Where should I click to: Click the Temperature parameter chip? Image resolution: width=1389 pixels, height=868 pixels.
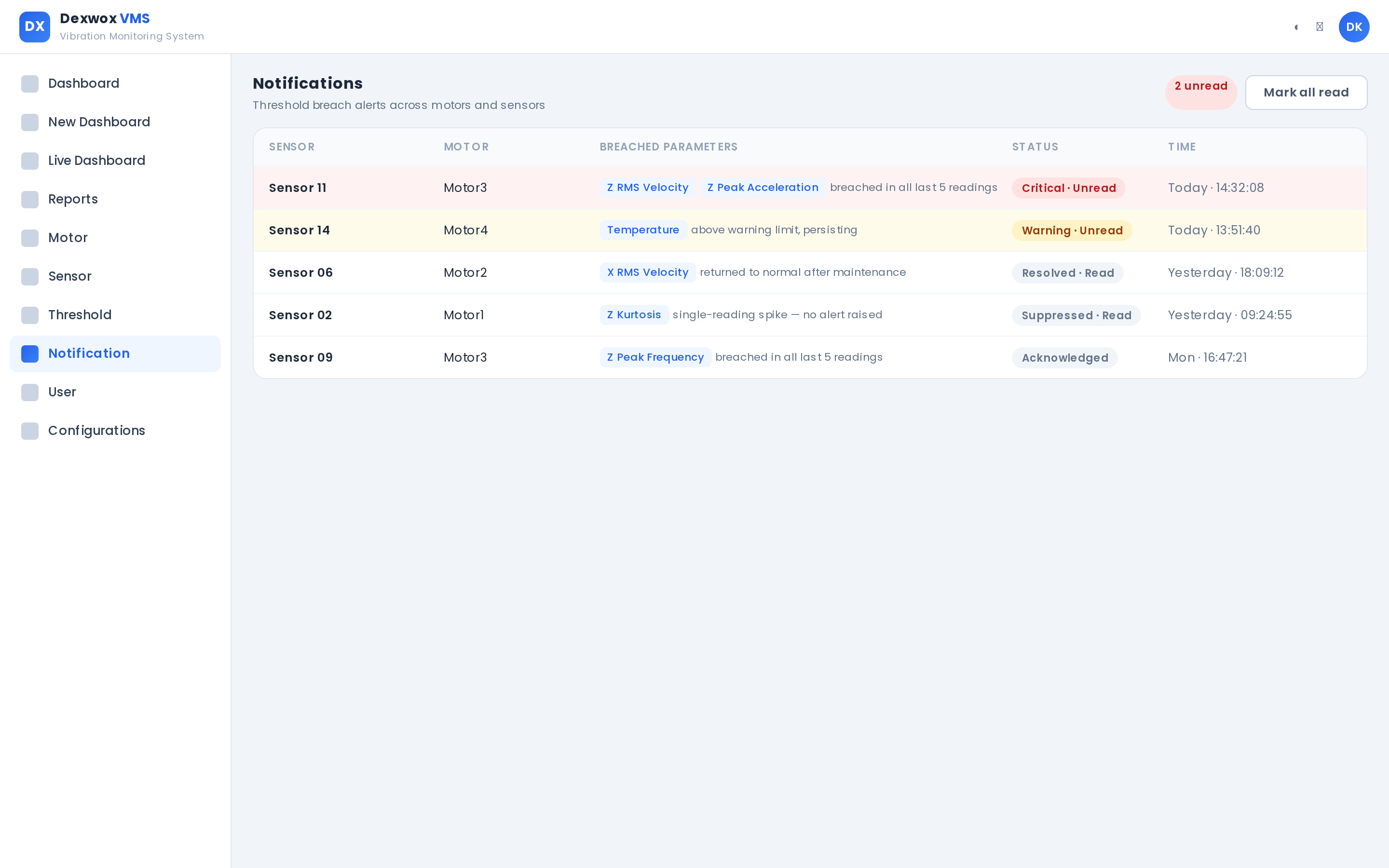643,230
